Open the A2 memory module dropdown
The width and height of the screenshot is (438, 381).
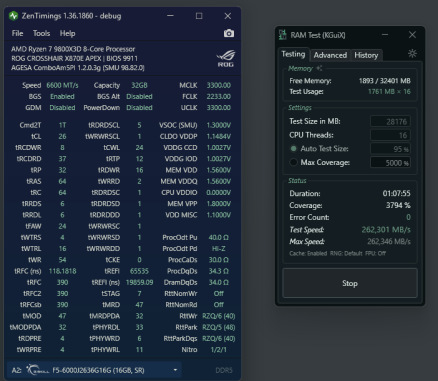(94, 370)
